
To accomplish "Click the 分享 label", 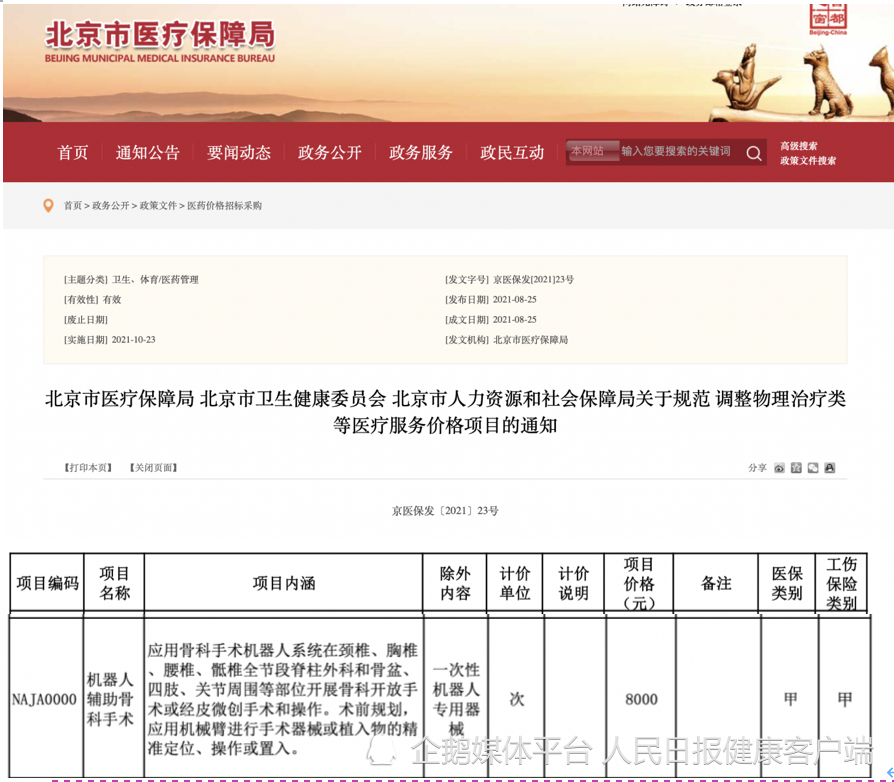I will (758, 468).
